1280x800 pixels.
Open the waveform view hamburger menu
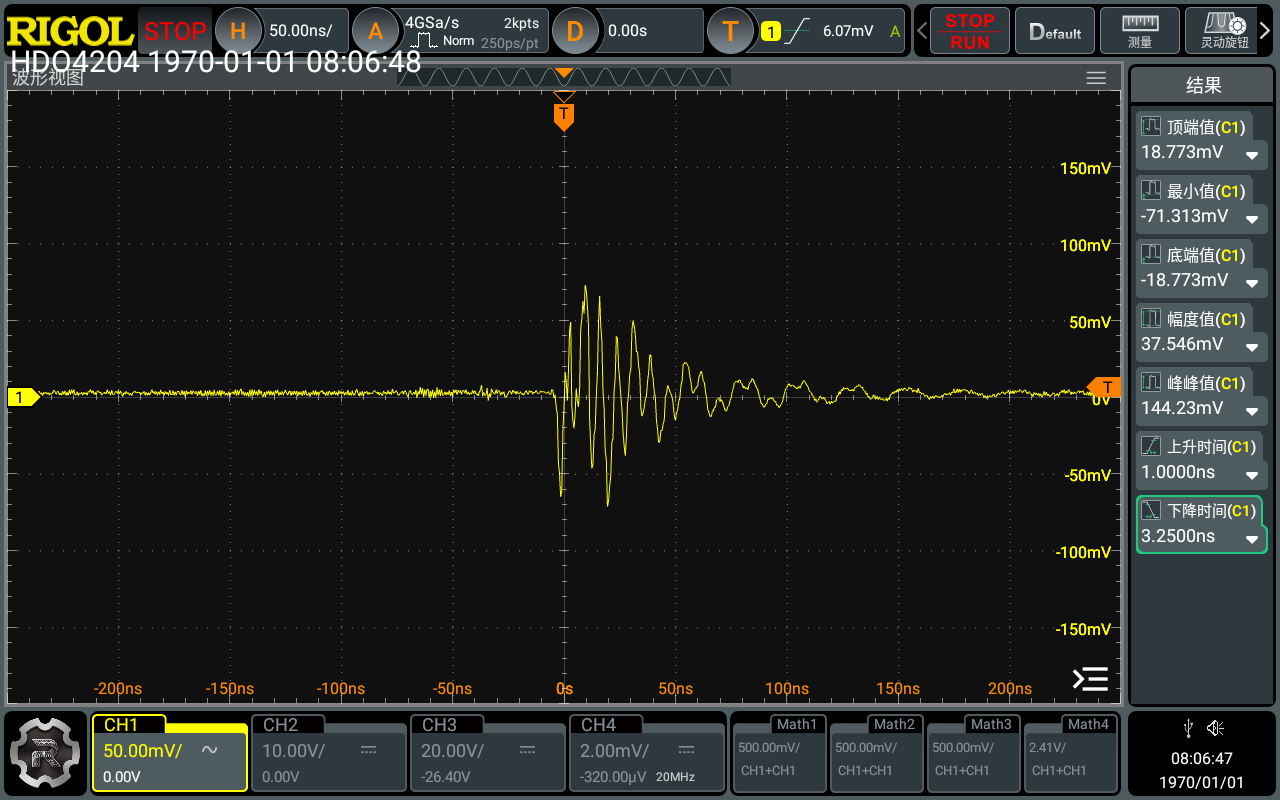point(1096,78)
